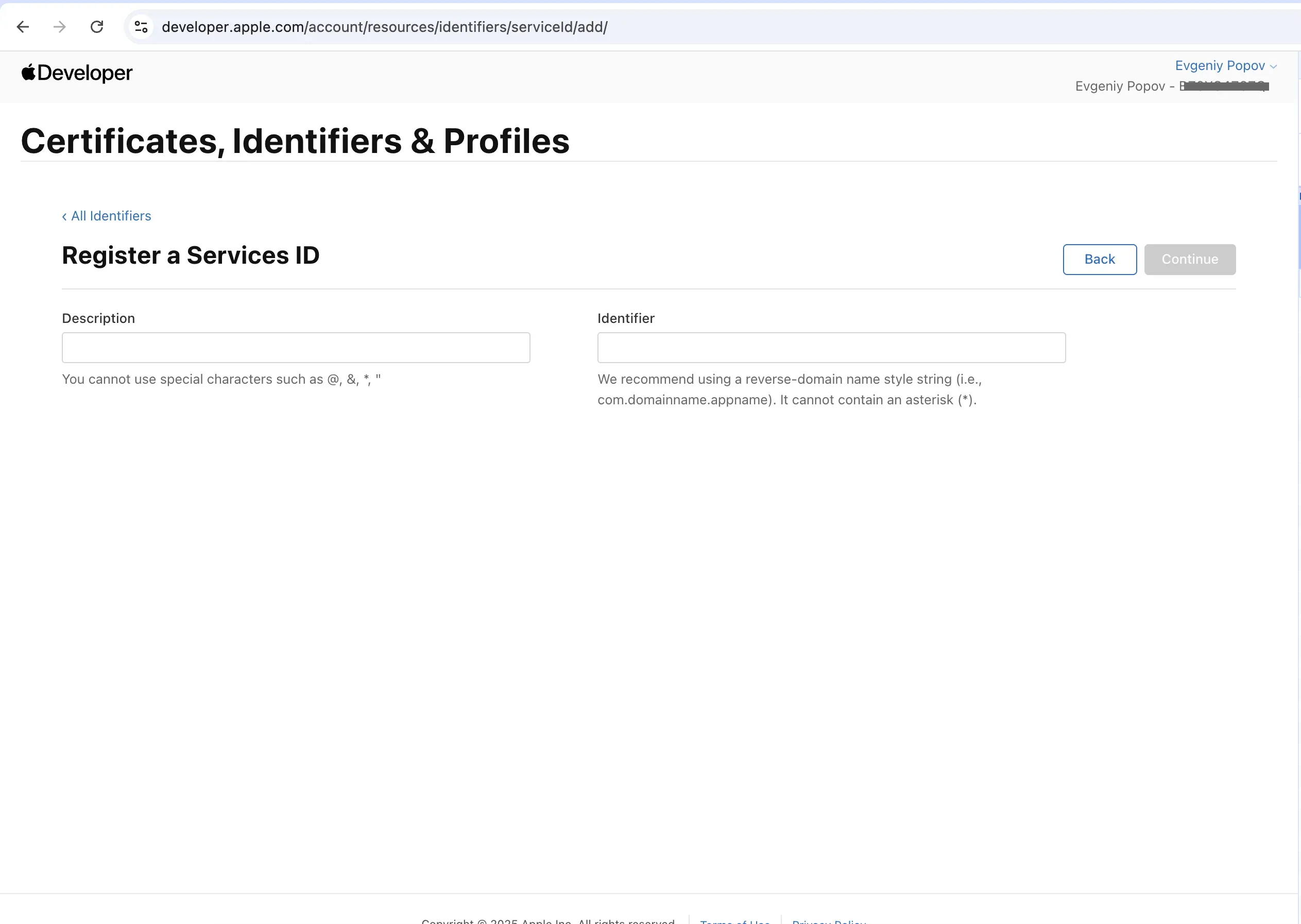Click the Identifier field label

click(x=626, y=319)
